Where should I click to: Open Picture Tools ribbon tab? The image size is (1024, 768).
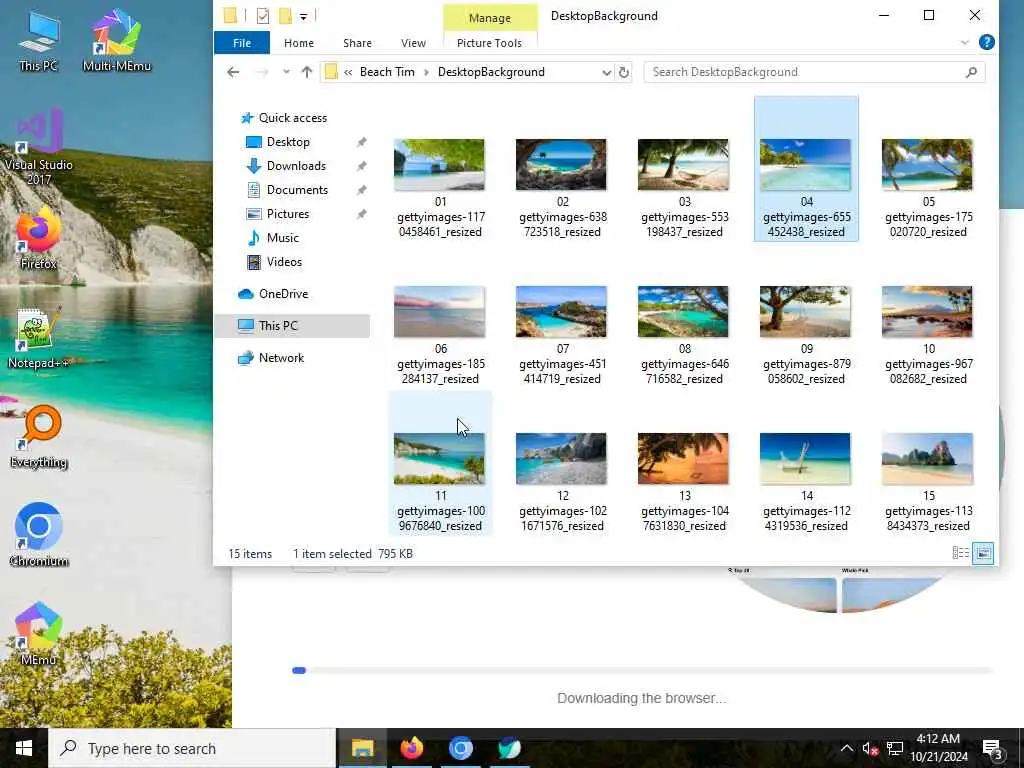pos(489,42)
